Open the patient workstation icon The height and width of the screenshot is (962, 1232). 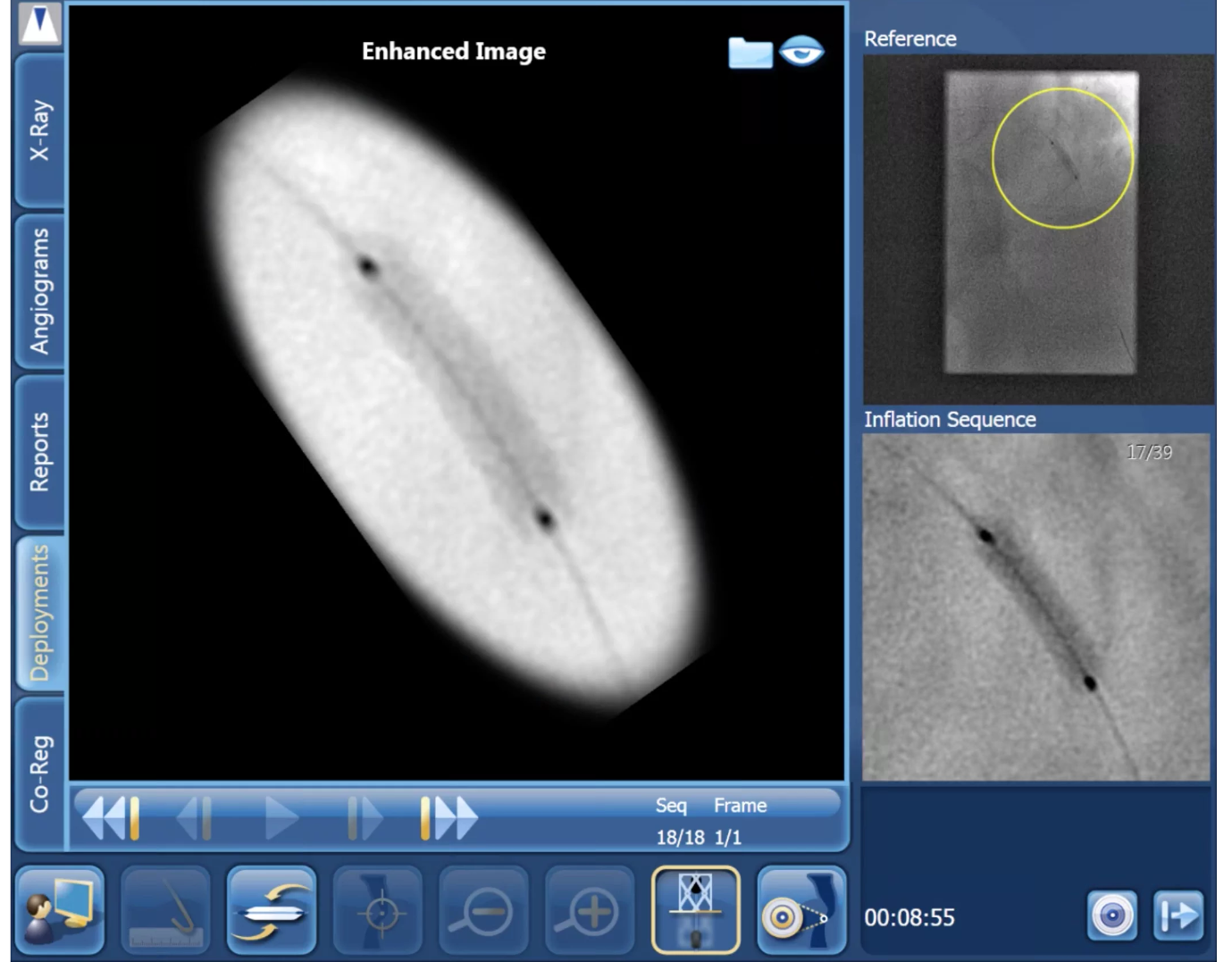click(x=60, y=910)
